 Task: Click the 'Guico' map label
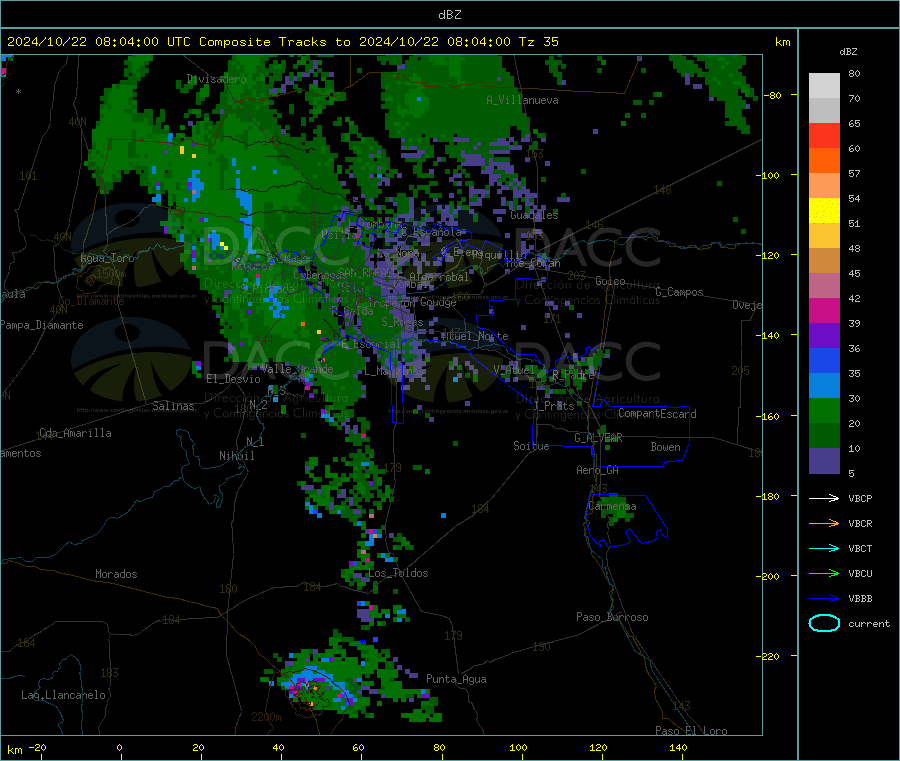[x=610, y=281]
